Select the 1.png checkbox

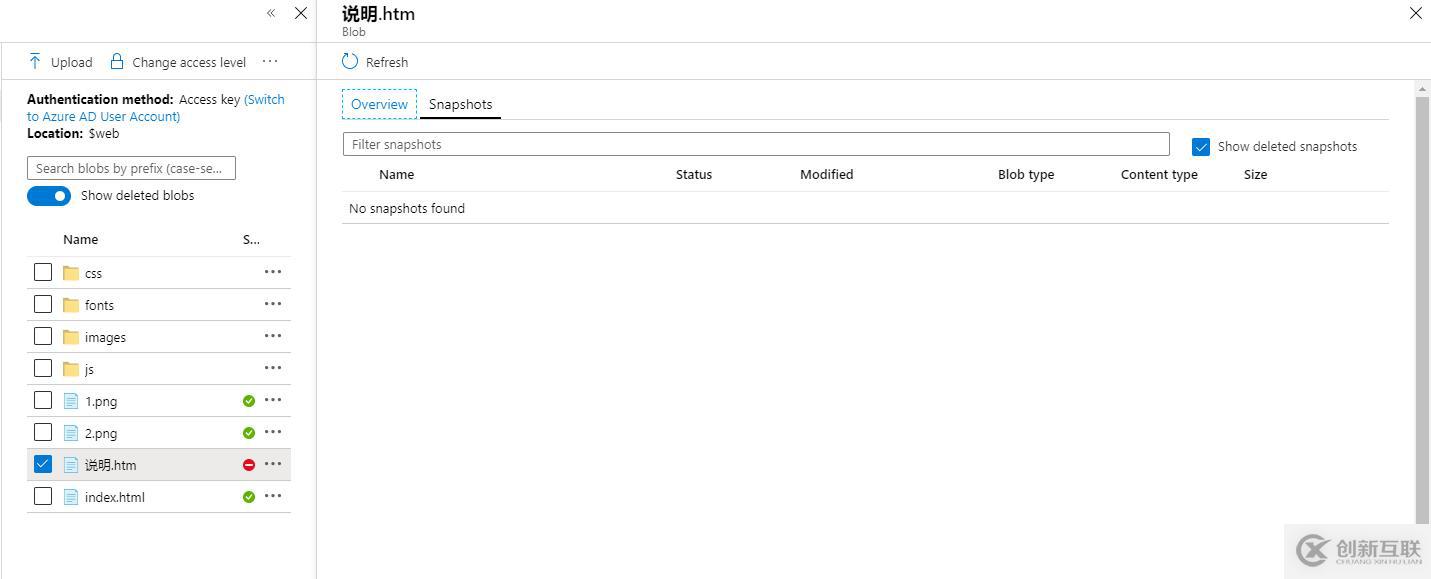coord(43,400)
